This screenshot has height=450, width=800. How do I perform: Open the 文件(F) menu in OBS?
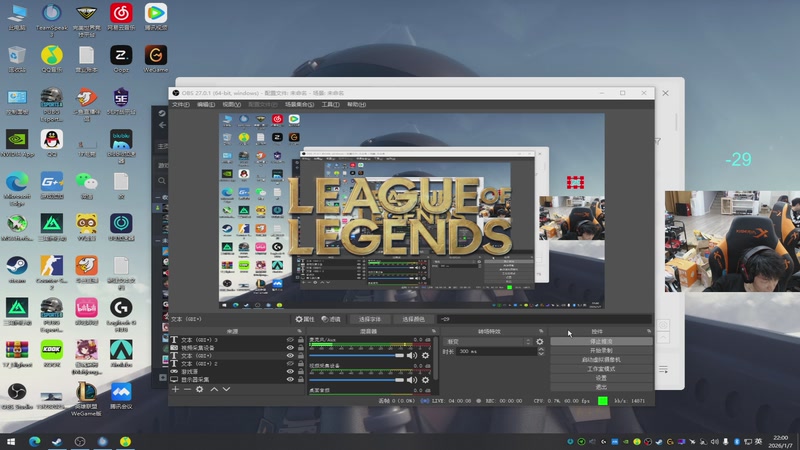[x=180, y=105]
